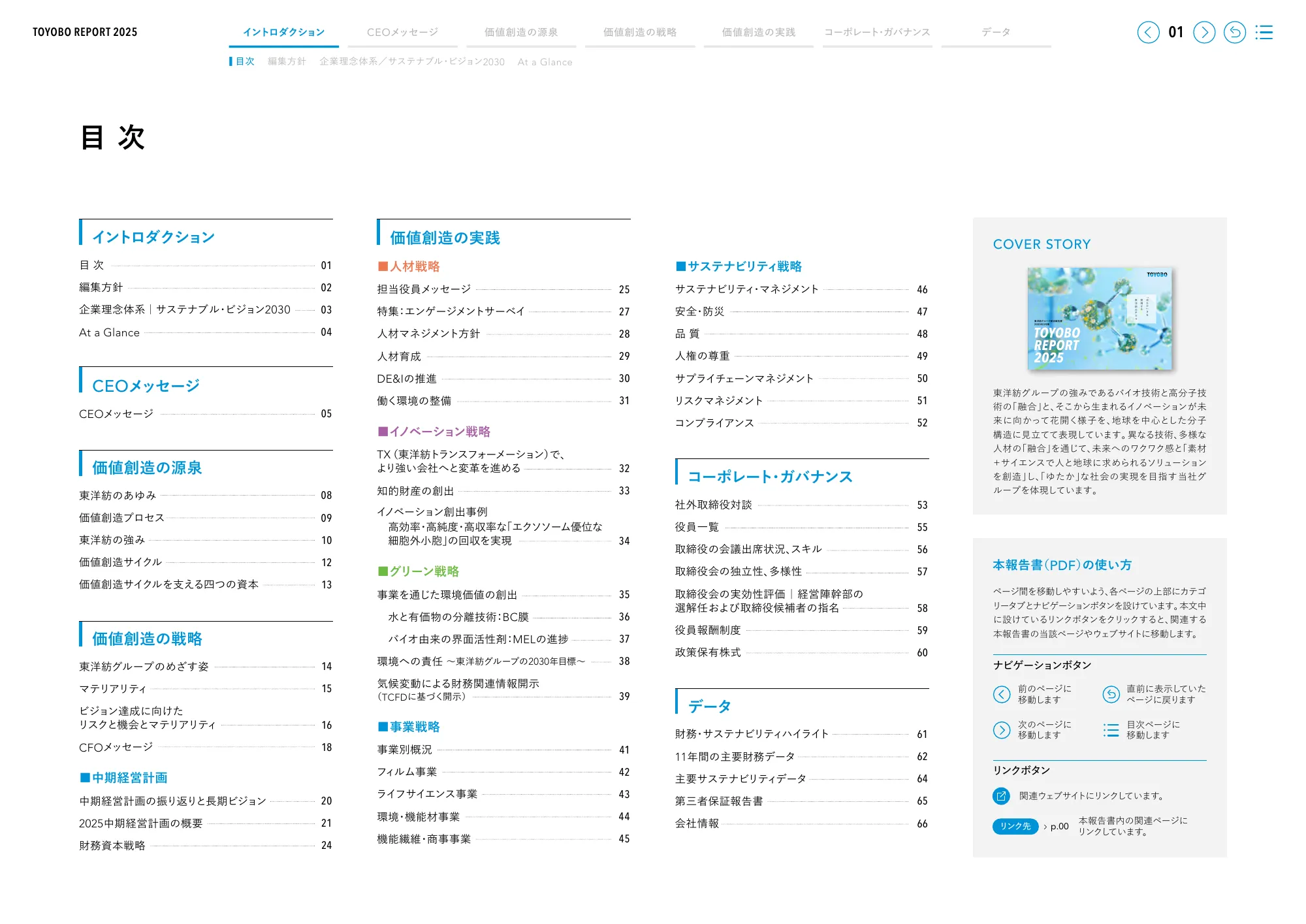This screenshot has width=1306, height=924.
Task: Click the next page arrow icon
Action: 1203,31
